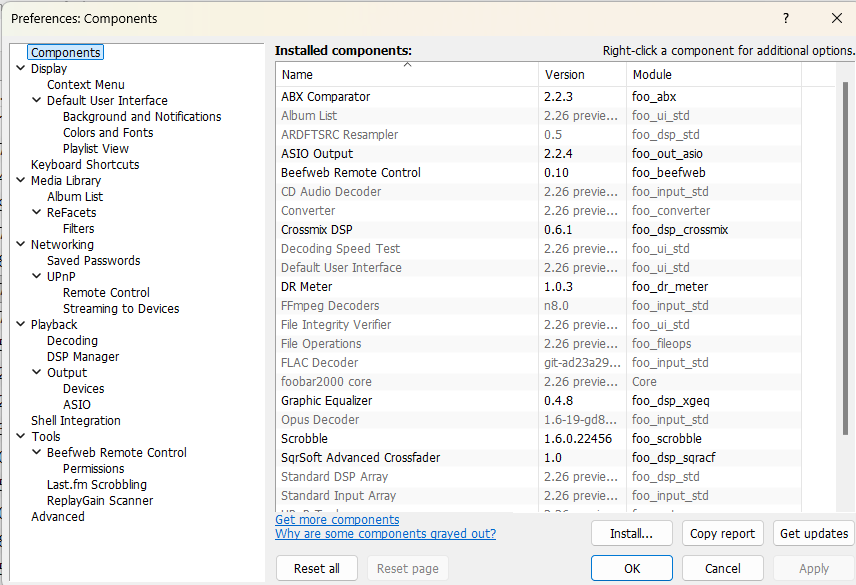Open the Playlist View page
This screenshot has height=585, width=856.
pyautogui.click(x=96, y=148)
